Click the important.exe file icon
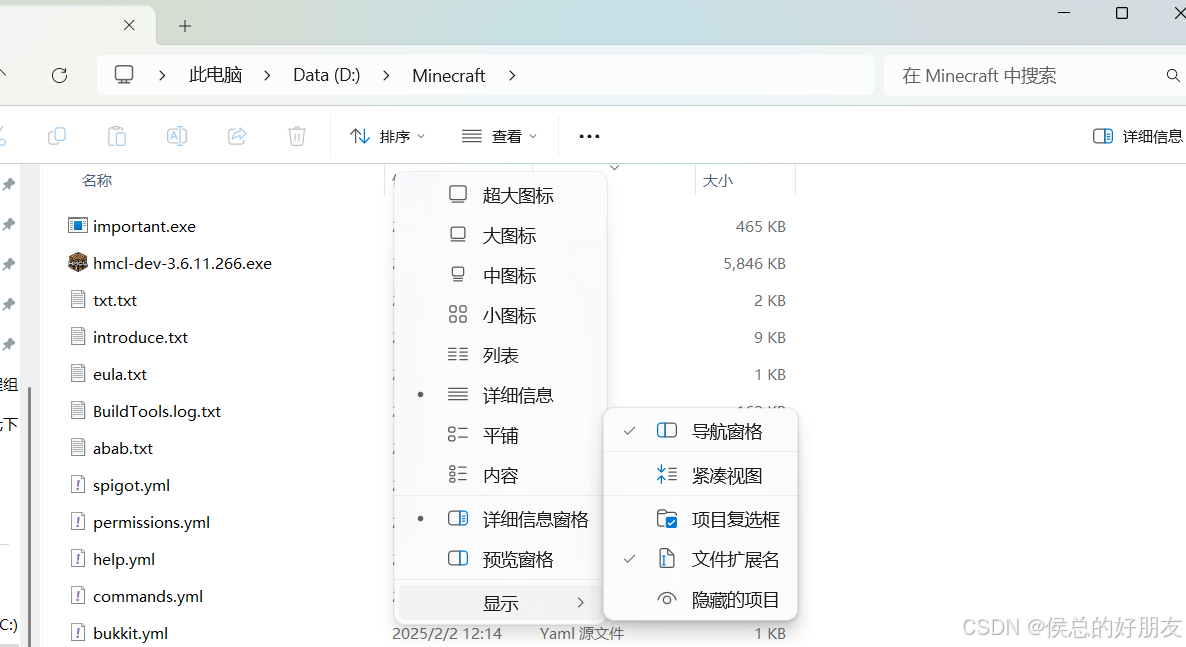The width and height of the screenshot is (1186, 647). coord(77,226)
